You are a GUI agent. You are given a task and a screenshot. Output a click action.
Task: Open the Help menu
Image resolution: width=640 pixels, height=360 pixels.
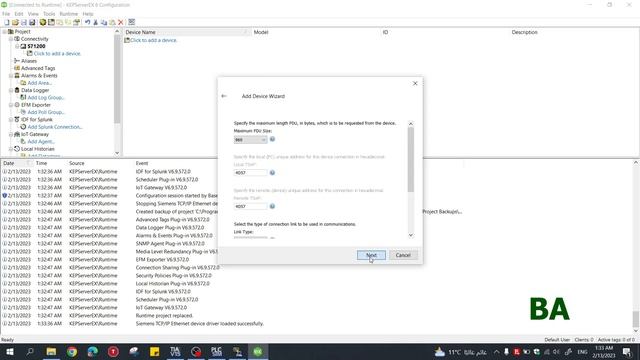[x=88, y=13]
